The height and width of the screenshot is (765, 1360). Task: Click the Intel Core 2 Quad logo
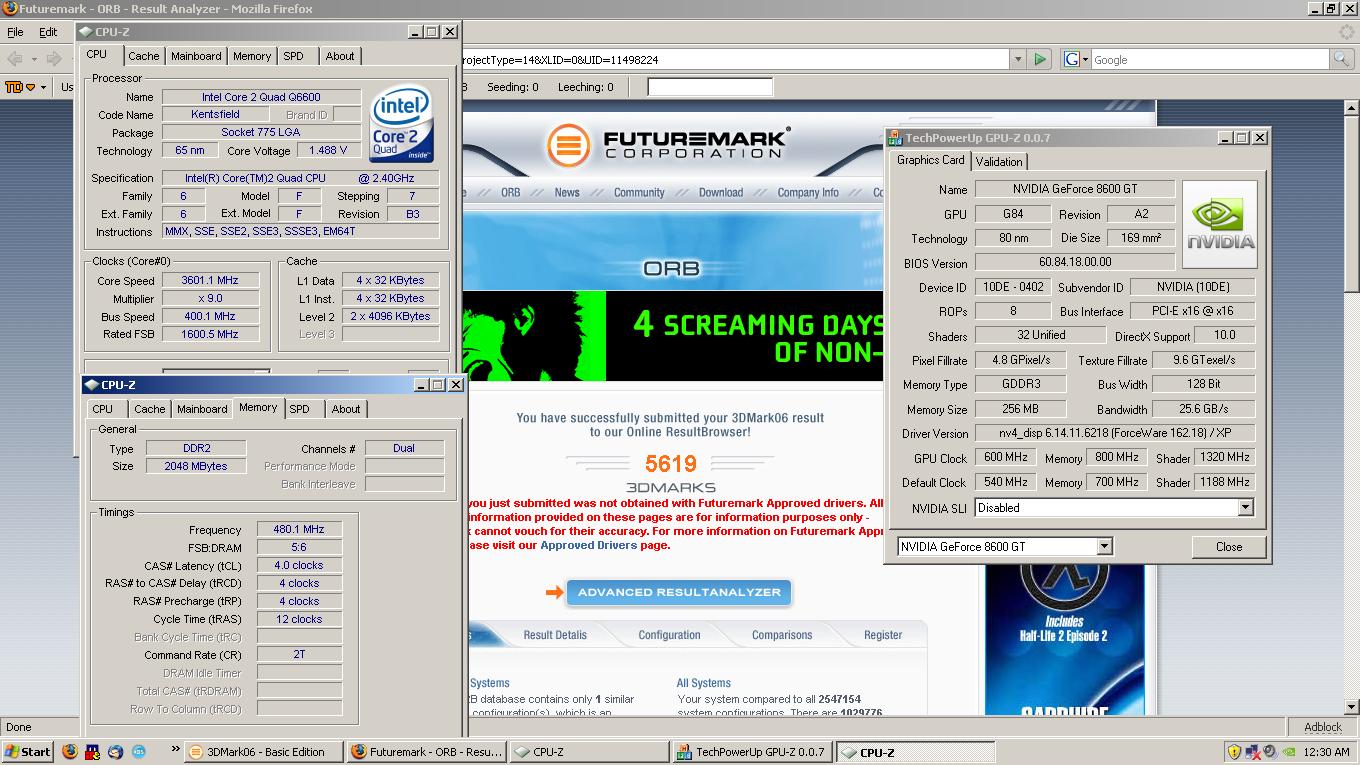point(401,125)
